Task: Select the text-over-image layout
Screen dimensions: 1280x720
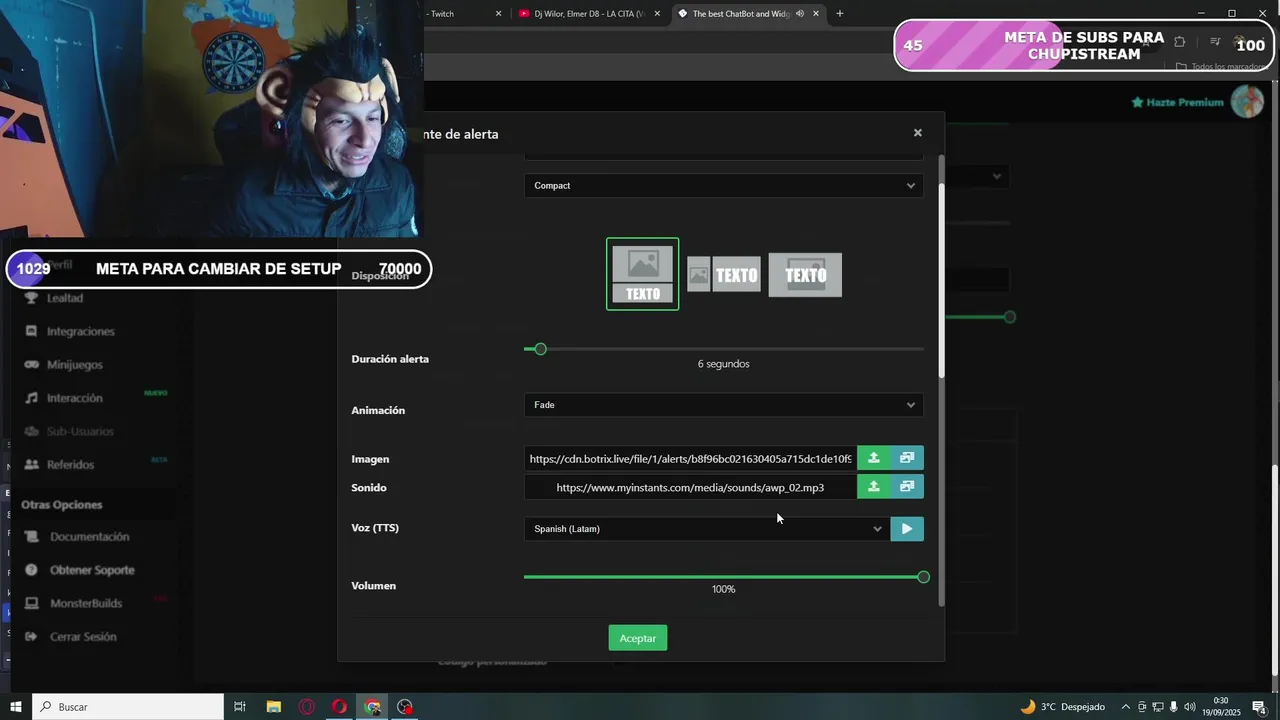Action: (805, 275)
